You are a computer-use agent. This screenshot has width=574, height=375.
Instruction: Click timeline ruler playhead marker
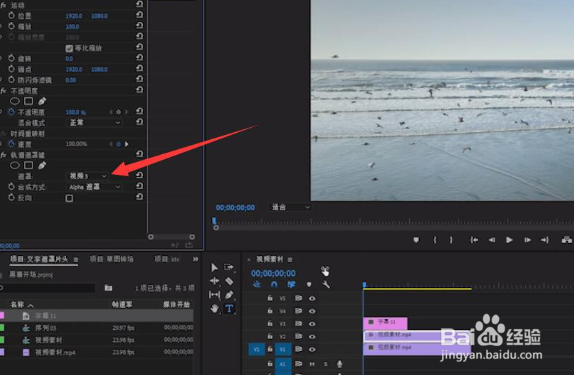click(x=364, y=285)
